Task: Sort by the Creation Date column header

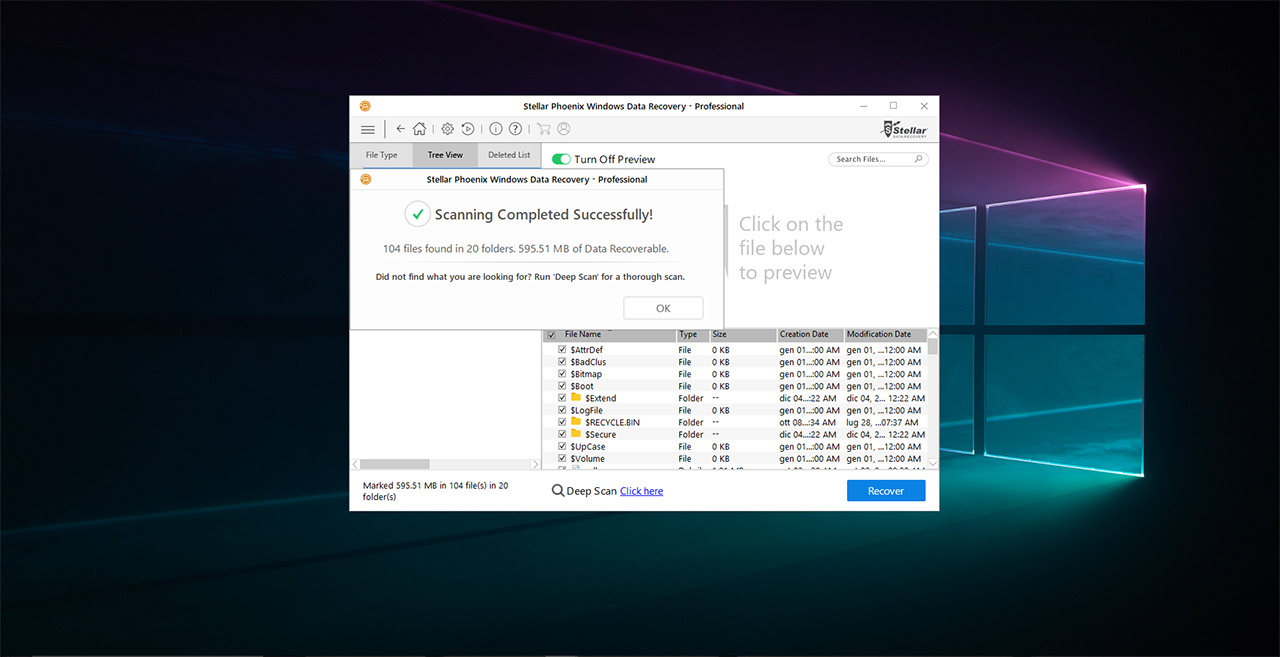Action: coord(811,335)
